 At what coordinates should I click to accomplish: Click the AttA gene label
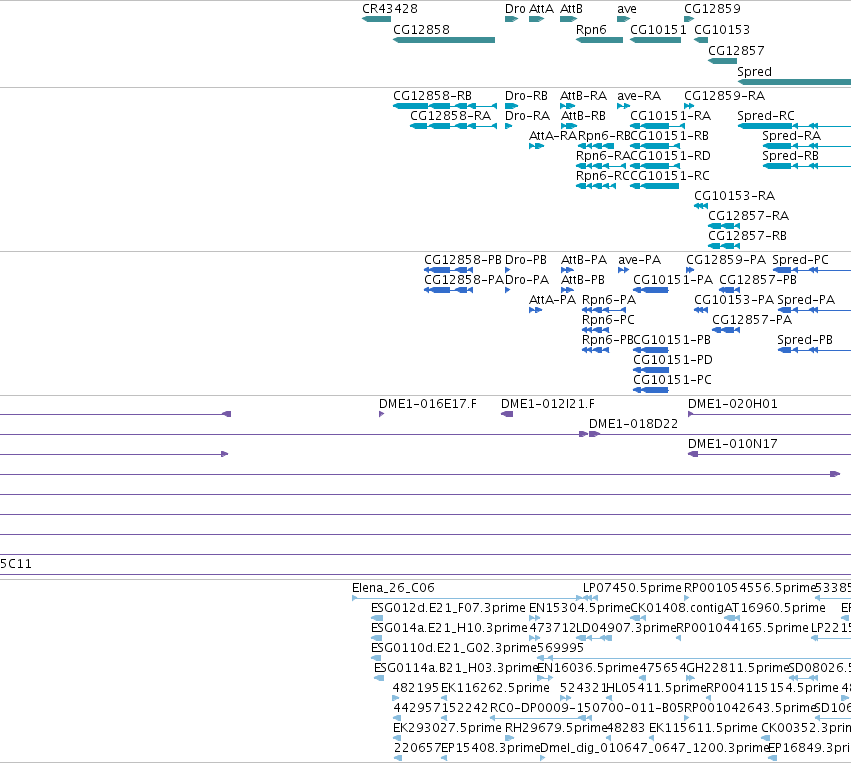(541, 9)
